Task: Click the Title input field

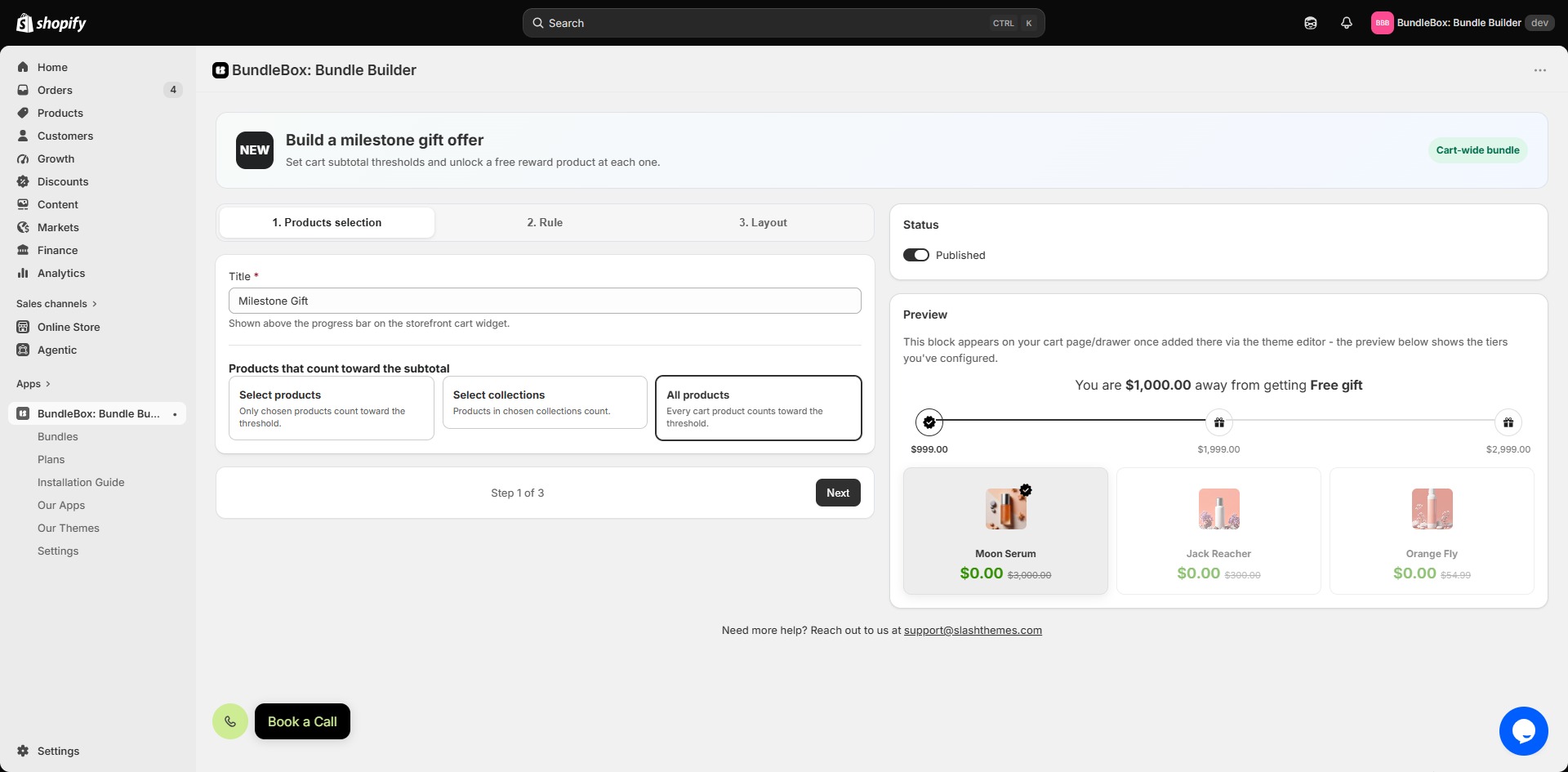Action: click(x=545, y=301)
